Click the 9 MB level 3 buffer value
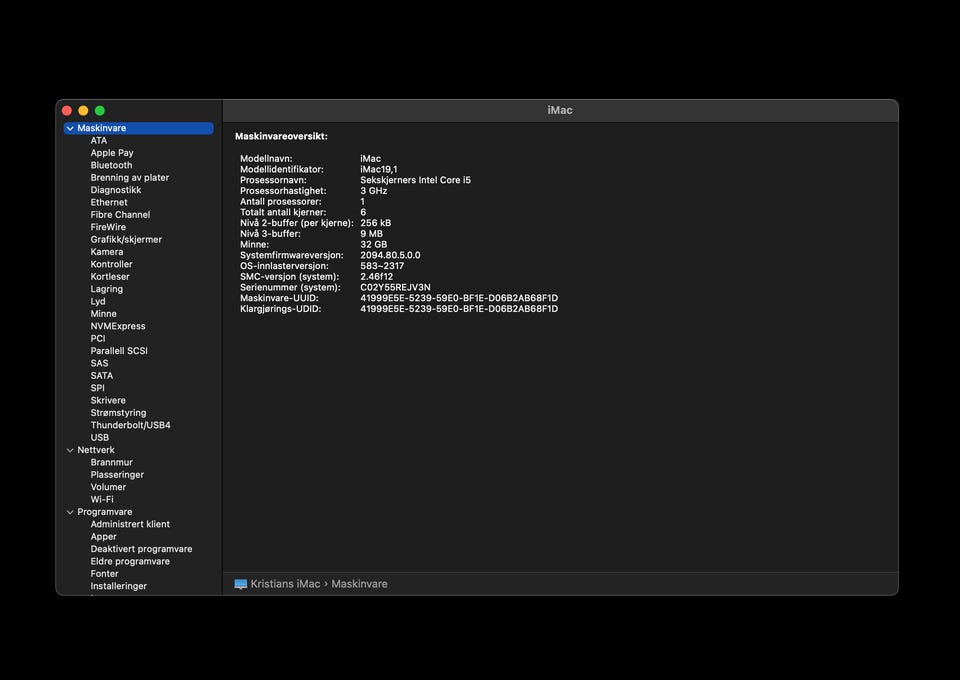Image resolution: width=960 pixels, height=680 pixels. pyautogui.click(x=371, y=234)
